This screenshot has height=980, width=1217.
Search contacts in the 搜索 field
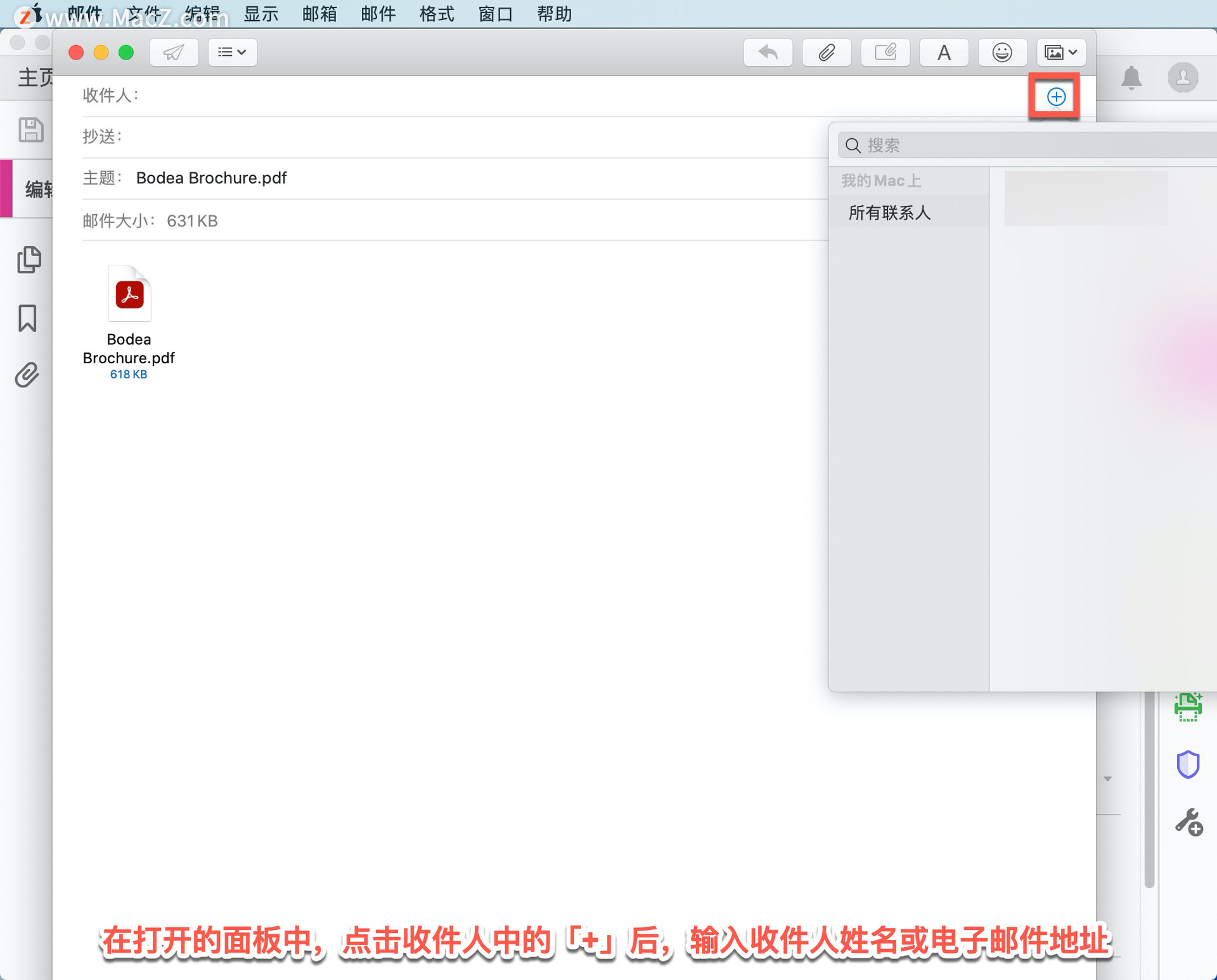point(1027,145)
